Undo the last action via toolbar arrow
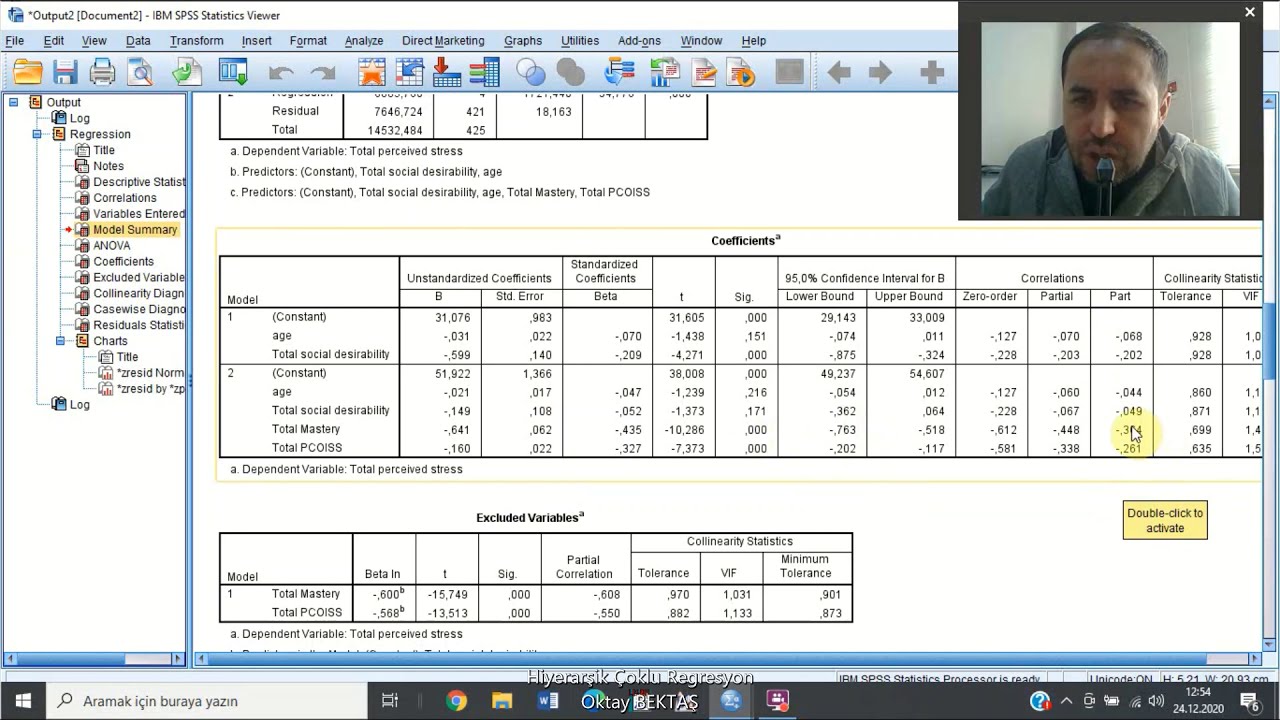Screen dimensions: 1280x720 (x=281, y=72)
